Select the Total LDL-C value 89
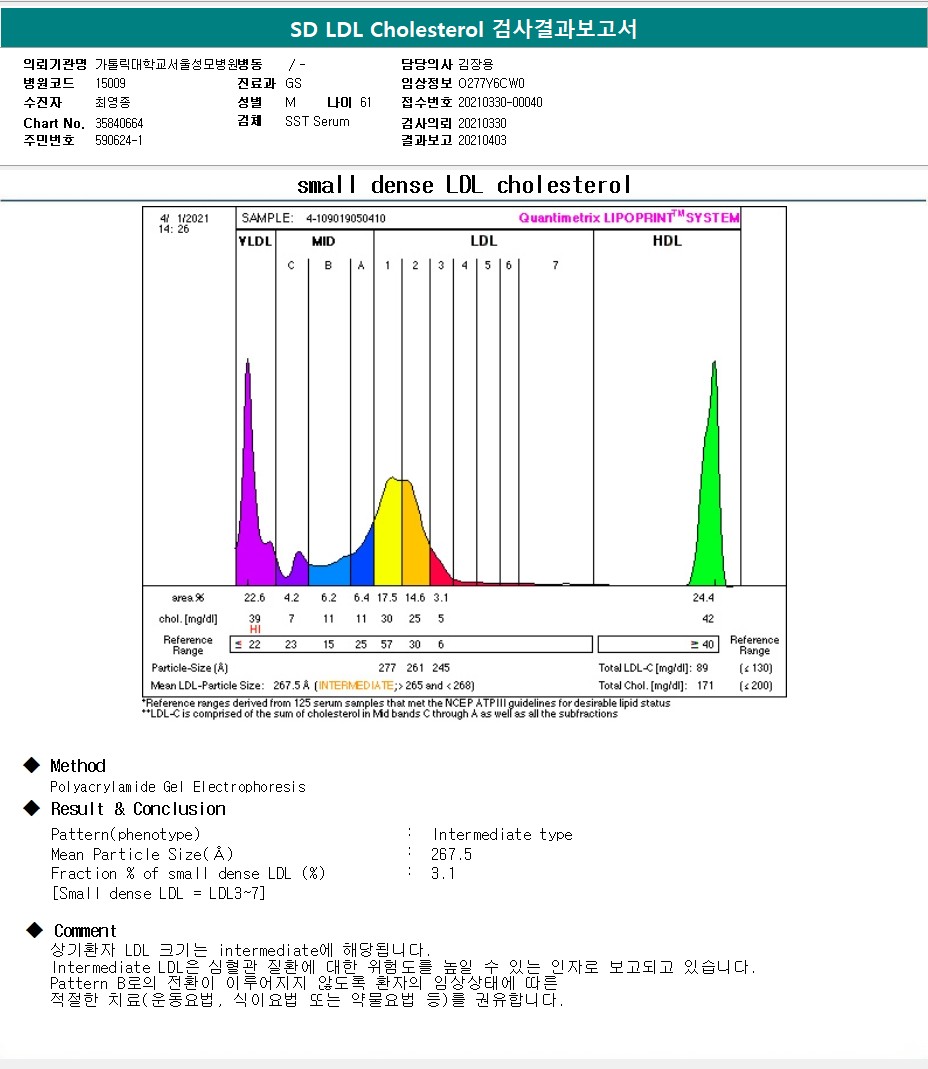The image size is (928, 1069). point(702,667)
